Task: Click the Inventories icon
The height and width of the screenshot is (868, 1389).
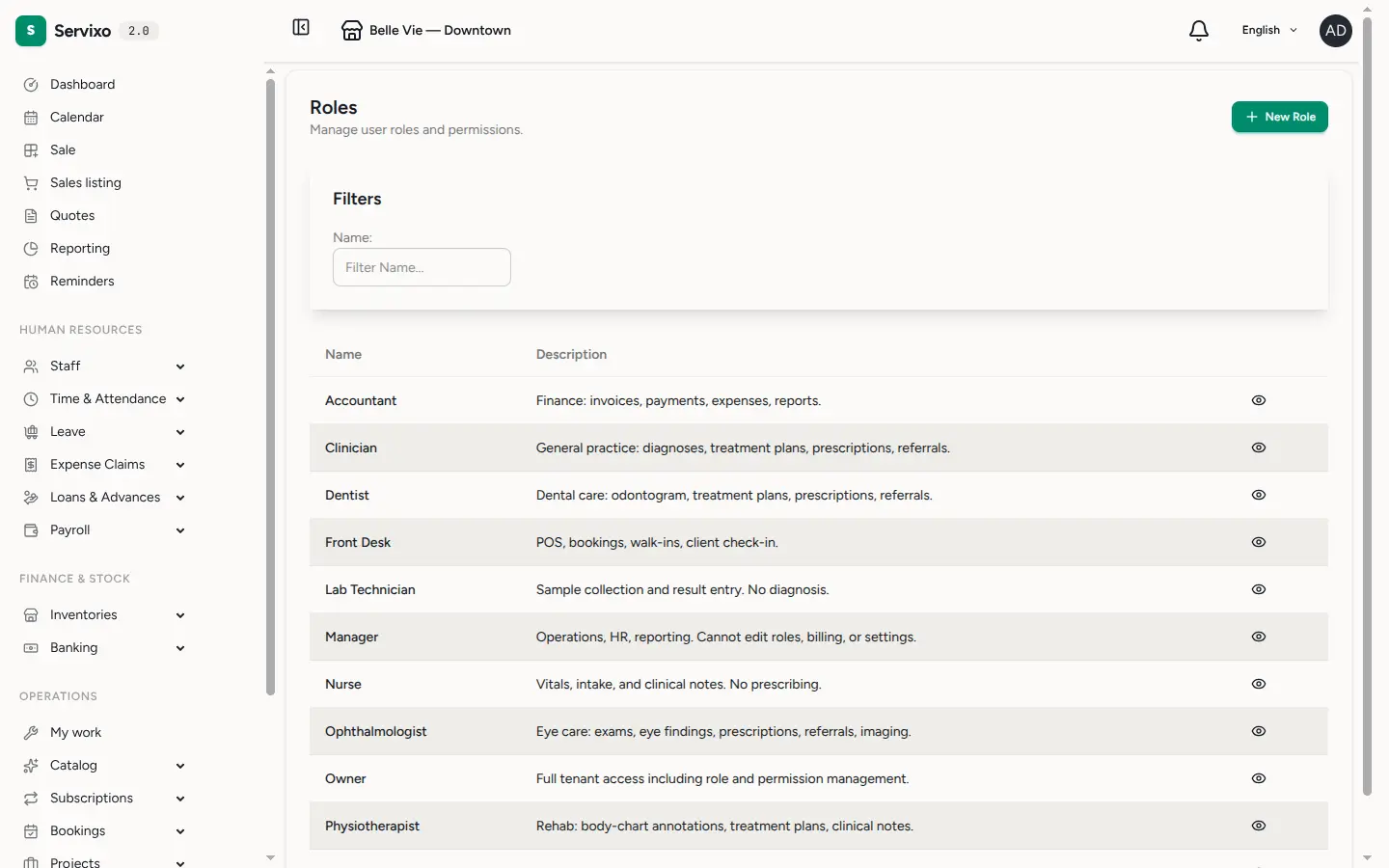Action: [x=31, y=615]
